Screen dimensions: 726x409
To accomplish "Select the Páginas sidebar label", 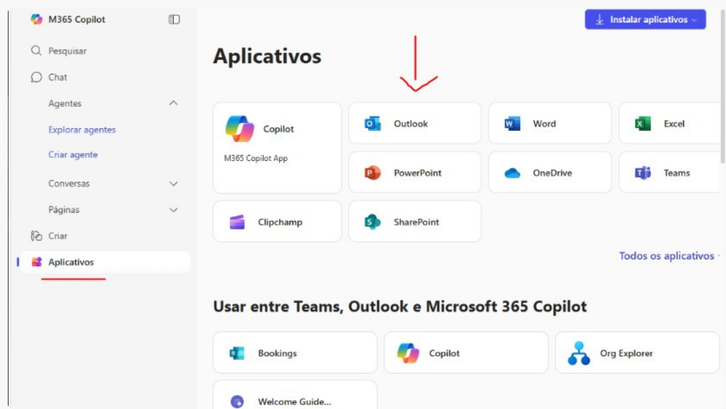I will (x=64, y=210).
